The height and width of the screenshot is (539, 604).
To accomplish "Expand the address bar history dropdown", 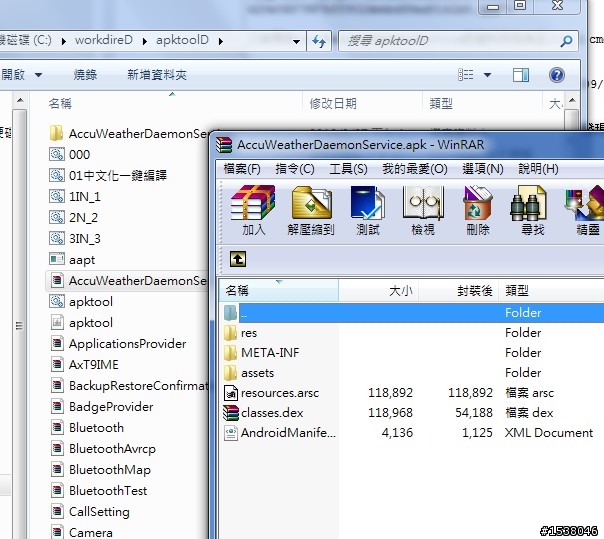I will [296, 41].
